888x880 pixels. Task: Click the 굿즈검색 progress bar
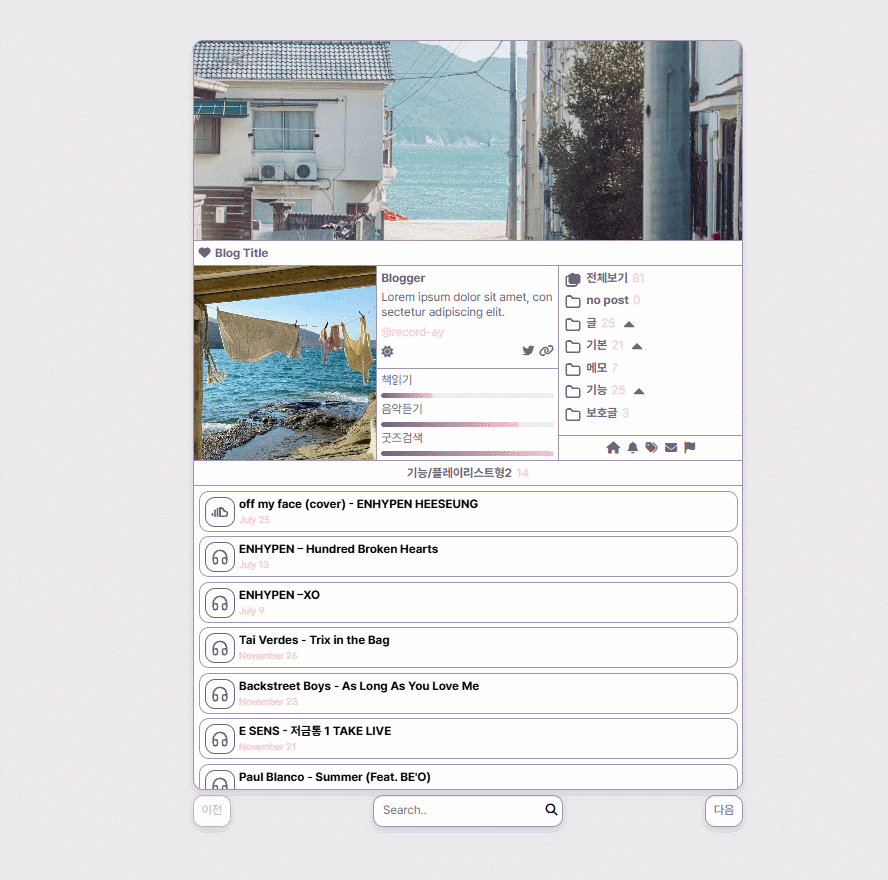467,453
